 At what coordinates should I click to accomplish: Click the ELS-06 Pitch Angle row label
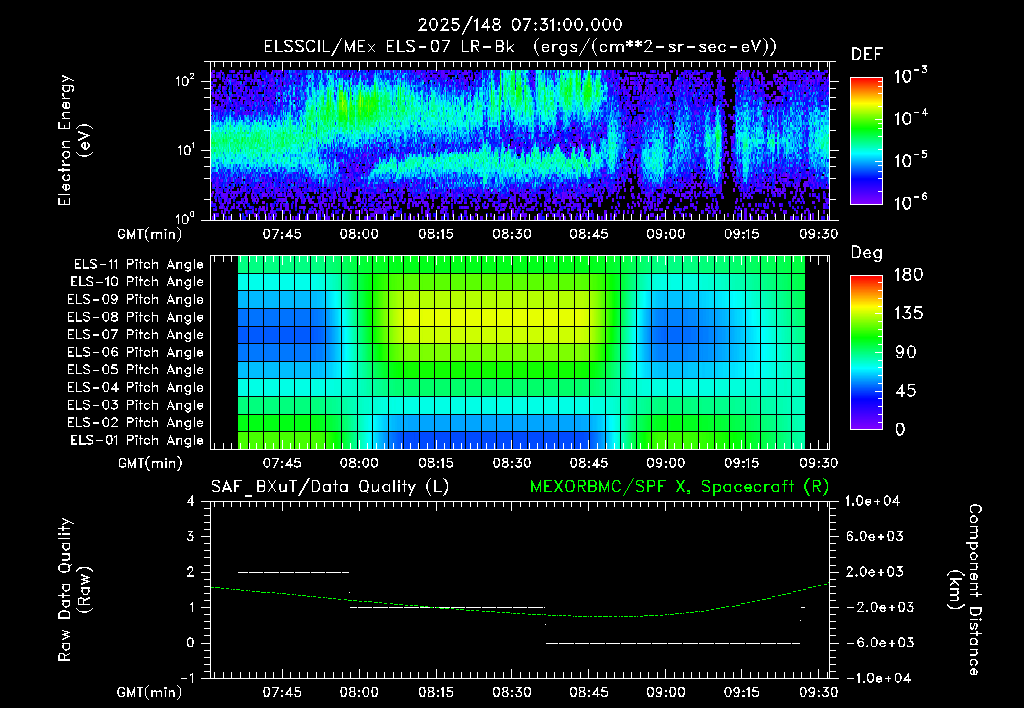point(136,352)
